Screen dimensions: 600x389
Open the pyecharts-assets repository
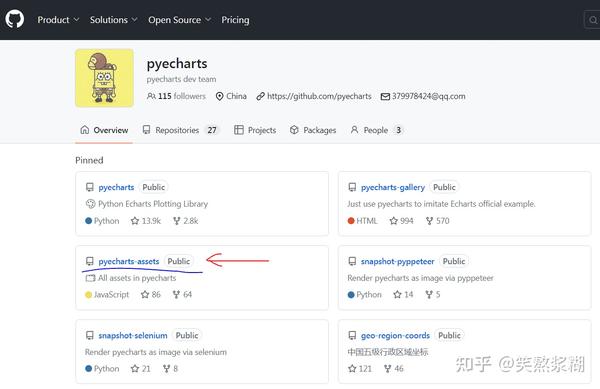129,261
